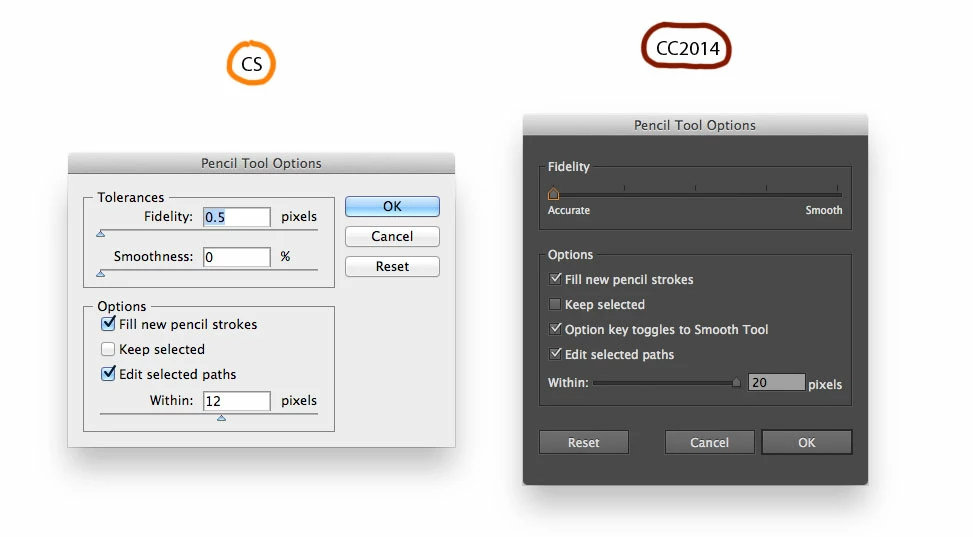Click the Smooth label on Fidelity slider
Image resolution: width=973 pixels, height=537 pixels.
tap(824, 210)
